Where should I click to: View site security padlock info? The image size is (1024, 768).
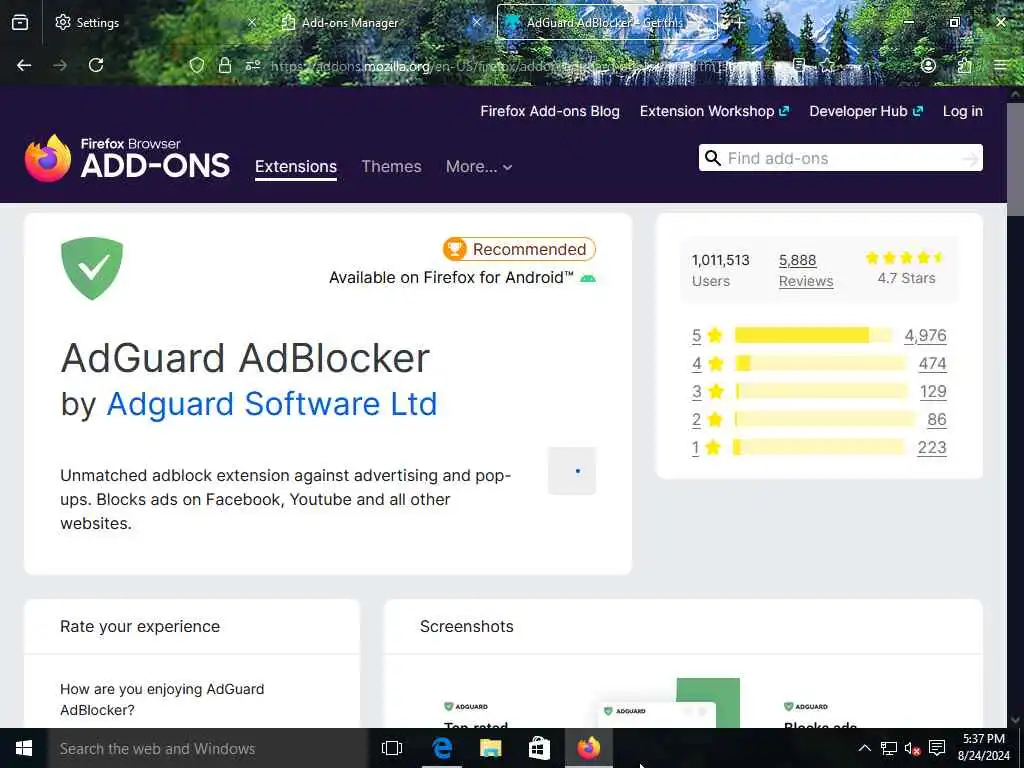tap(225, 65)
